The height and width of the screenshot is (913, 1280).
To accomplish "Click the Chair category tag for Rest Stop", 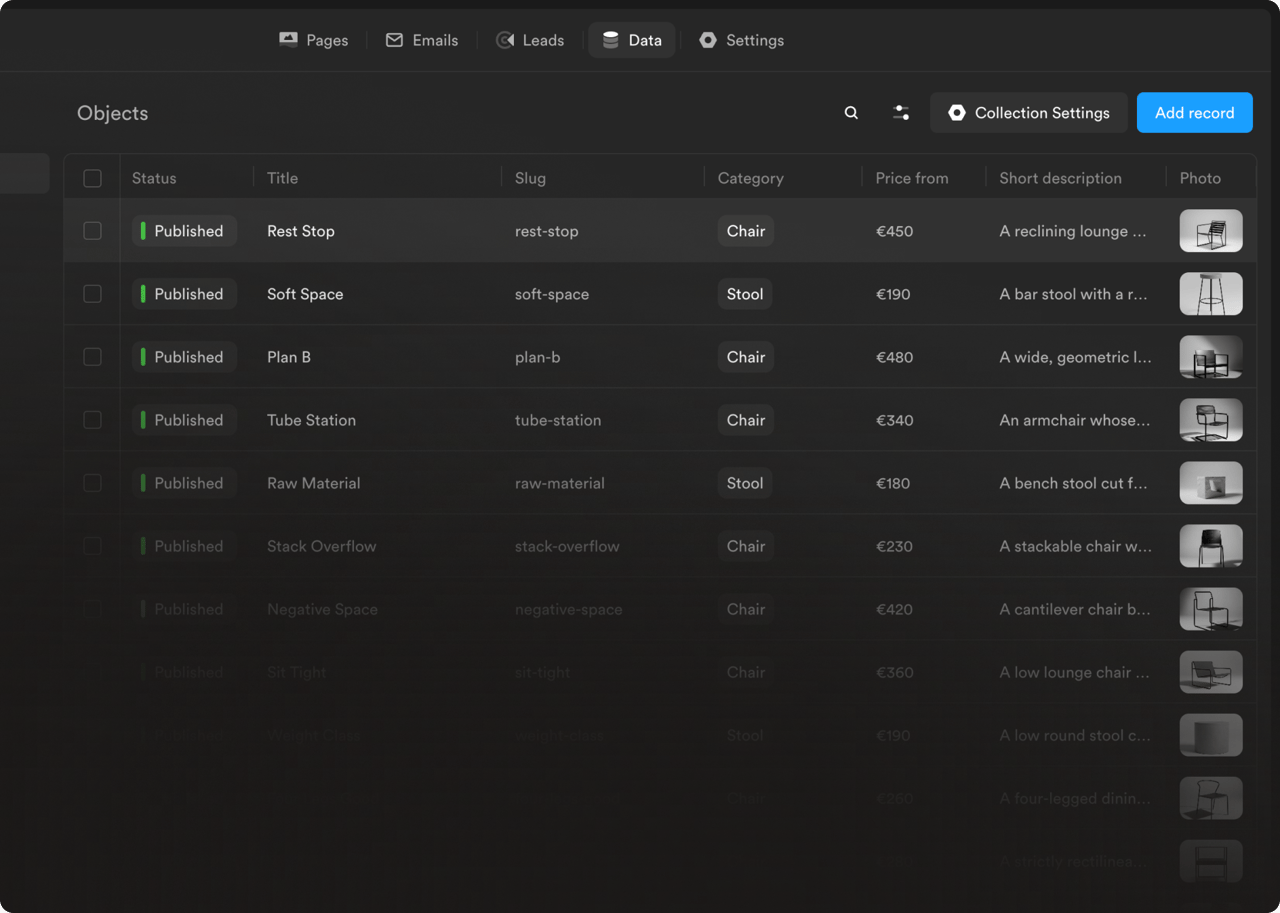I will [x=746, y=231].
